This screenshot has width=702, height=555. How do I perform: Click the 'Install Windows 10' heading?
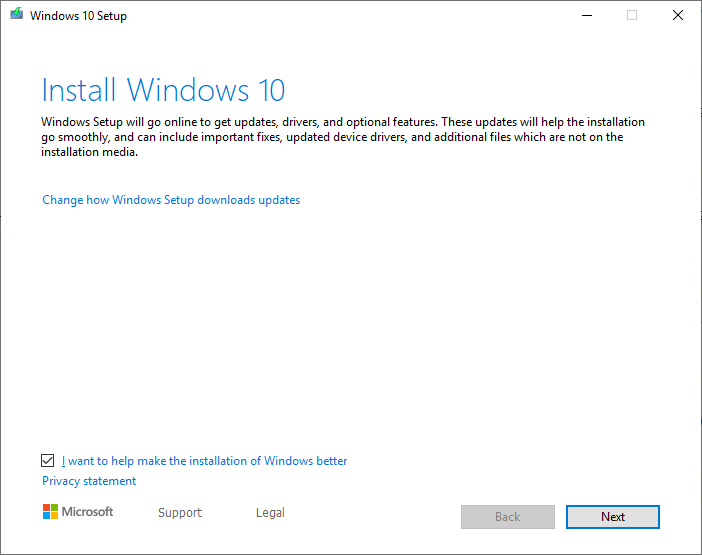pos(163,90)
